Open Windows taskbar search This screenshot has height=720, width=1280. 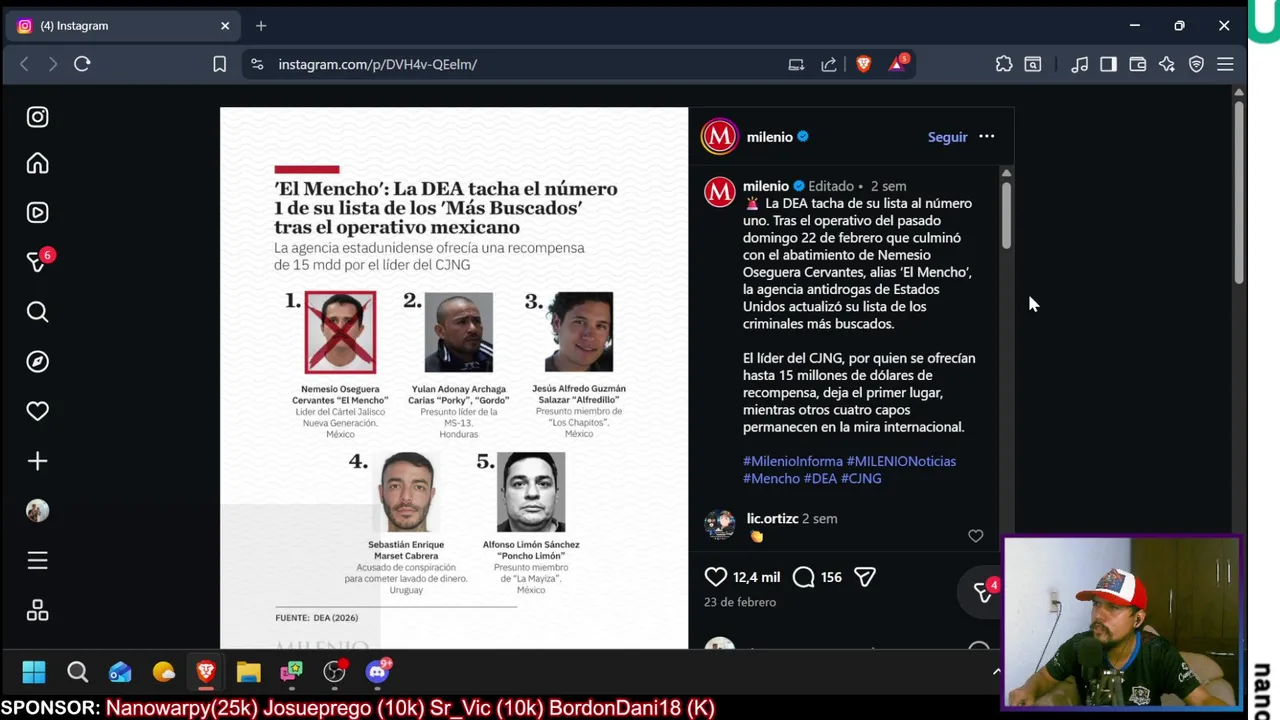coord(77,672)
